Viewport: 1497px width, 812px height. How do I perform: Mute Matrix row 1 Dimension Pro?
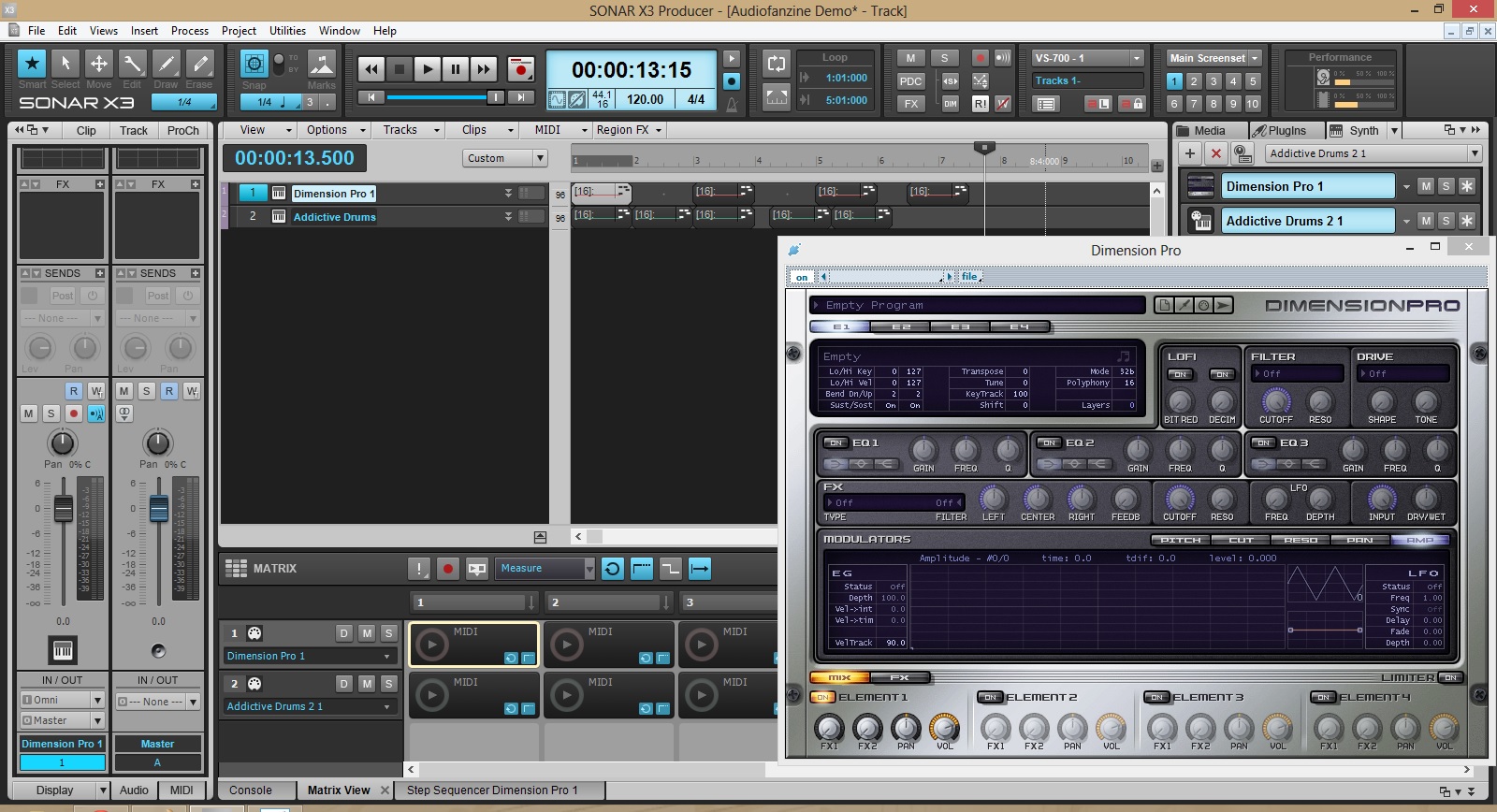click(367, 633)
